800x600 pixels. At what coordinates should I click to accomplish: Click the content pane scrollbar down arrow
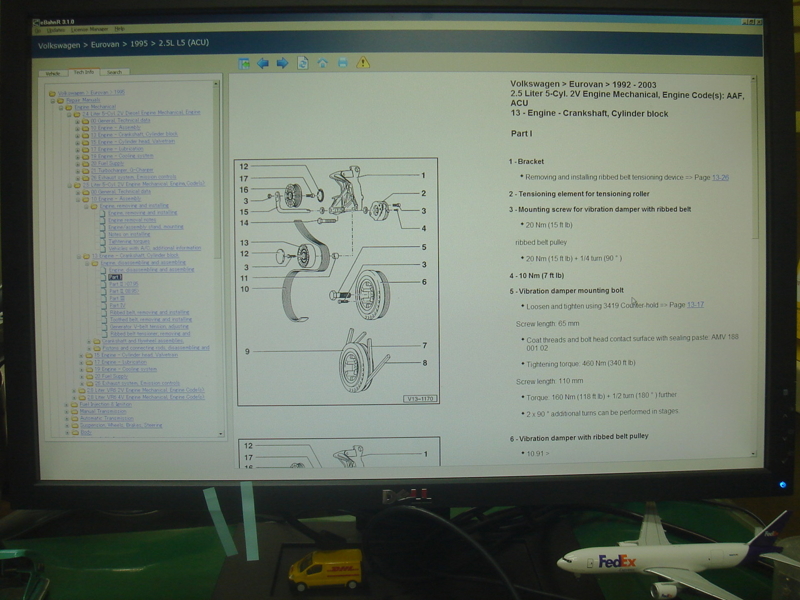point(754,454)
